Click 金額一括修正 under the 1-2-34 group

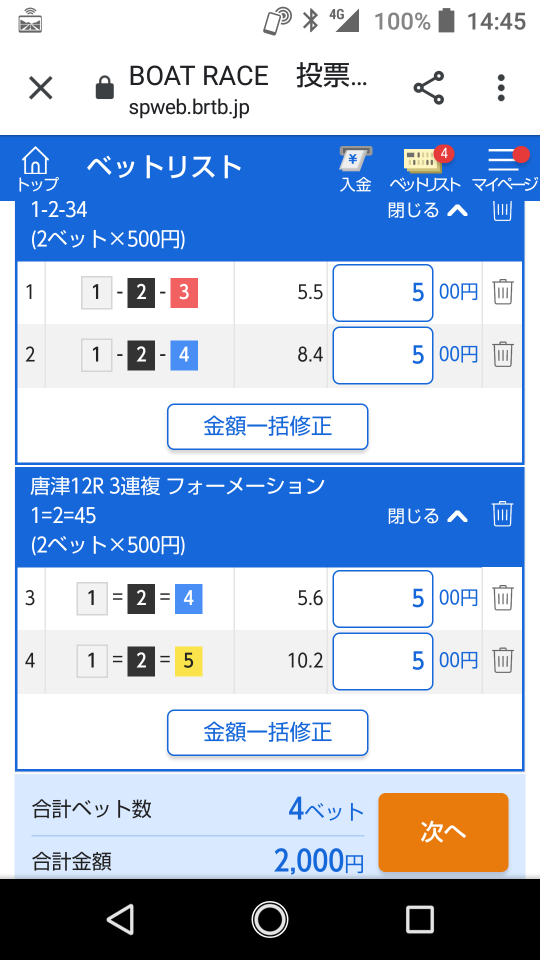point(268,427)
